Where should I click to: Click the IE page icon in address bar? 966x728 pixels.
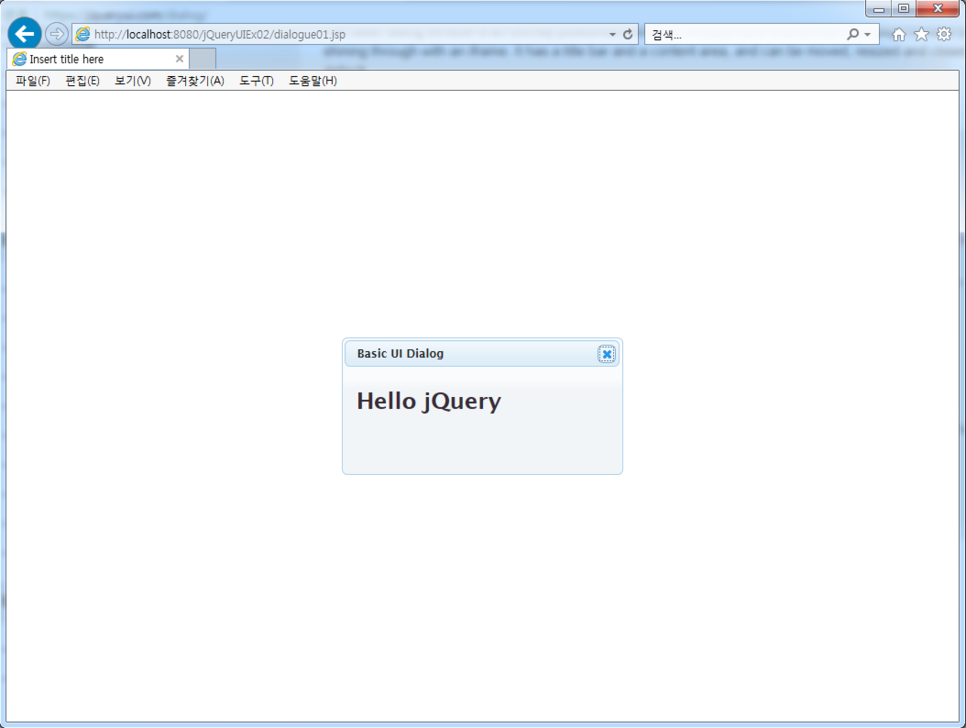click(x=82, y=34)
